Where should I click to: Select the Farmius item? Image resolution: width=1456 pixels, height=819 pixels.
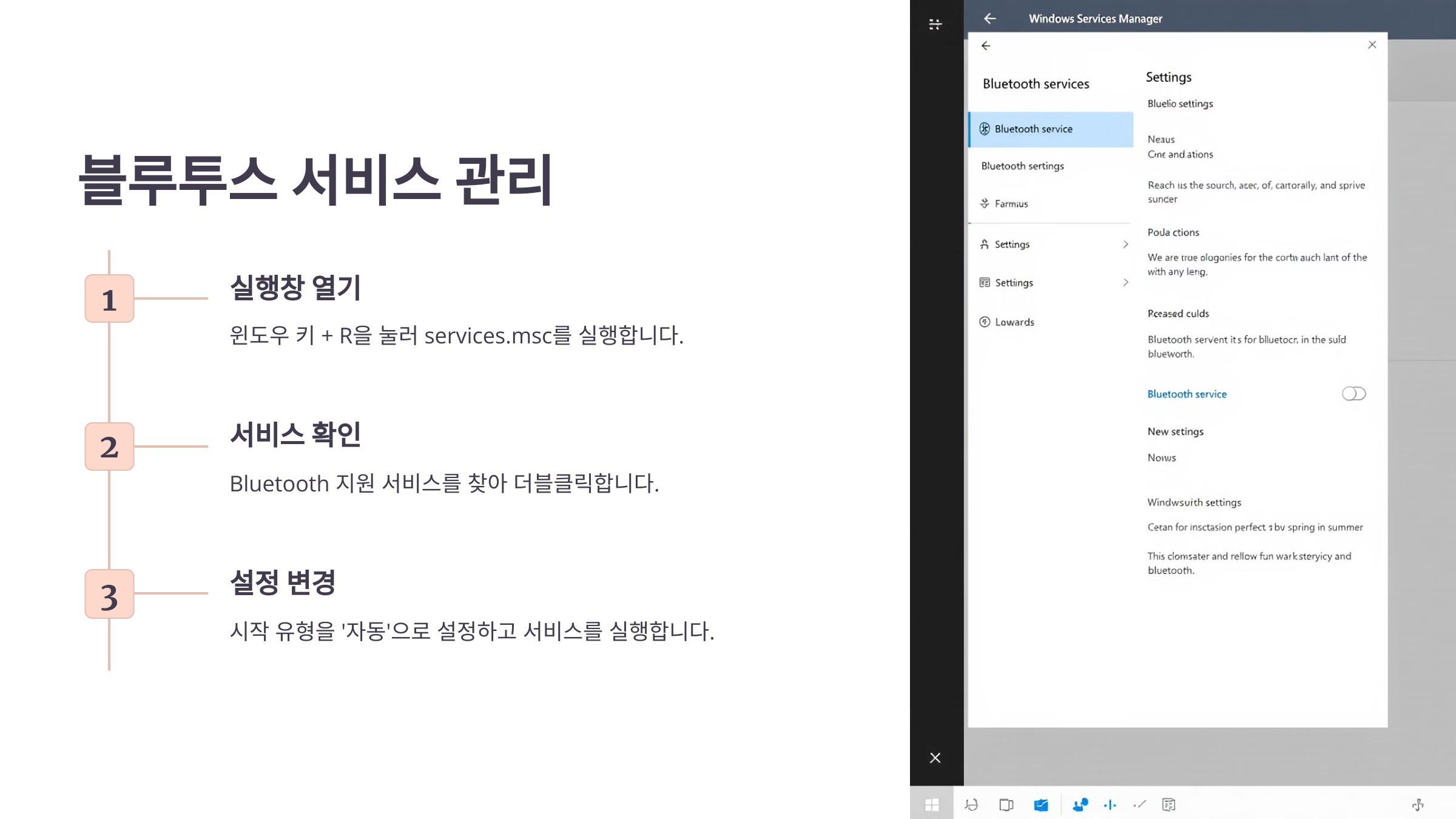pyautogui.click(x=1011, y=204)
